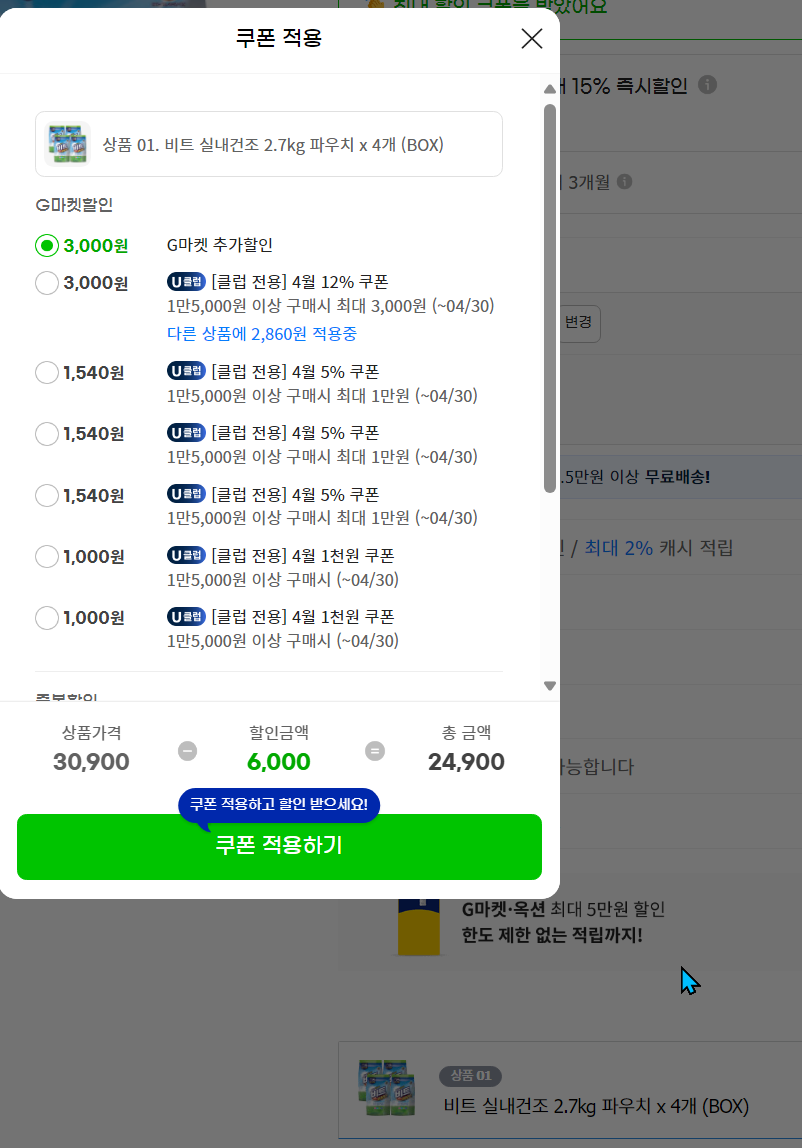Select the G마켓 추가할인 3,000원 radio
Viewport: 802px width, 1148px height.
(x=47, y=245)
